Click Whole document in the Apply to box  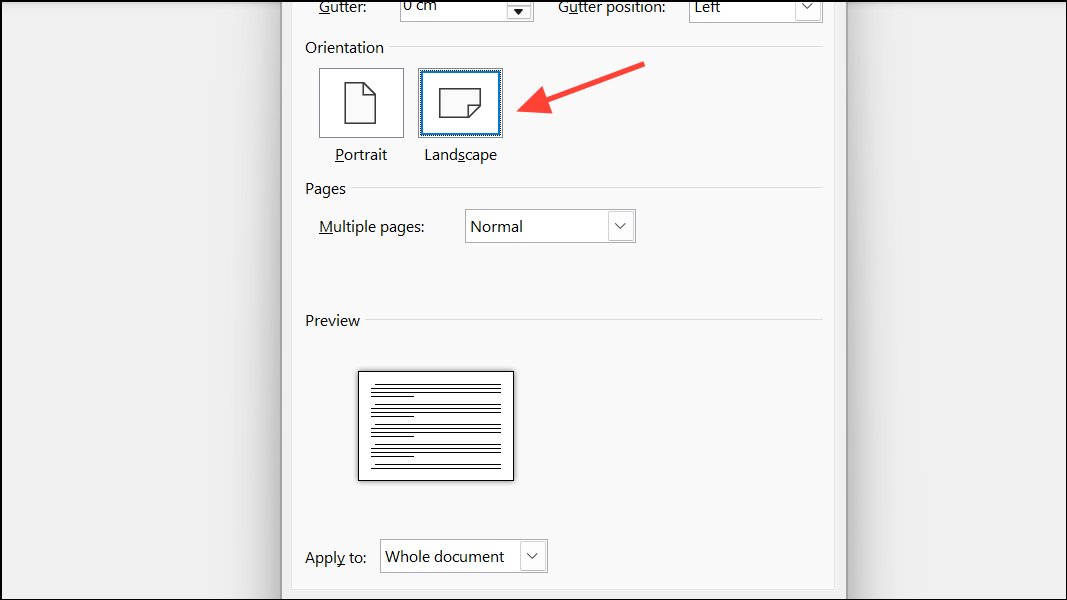pos(445,556)
